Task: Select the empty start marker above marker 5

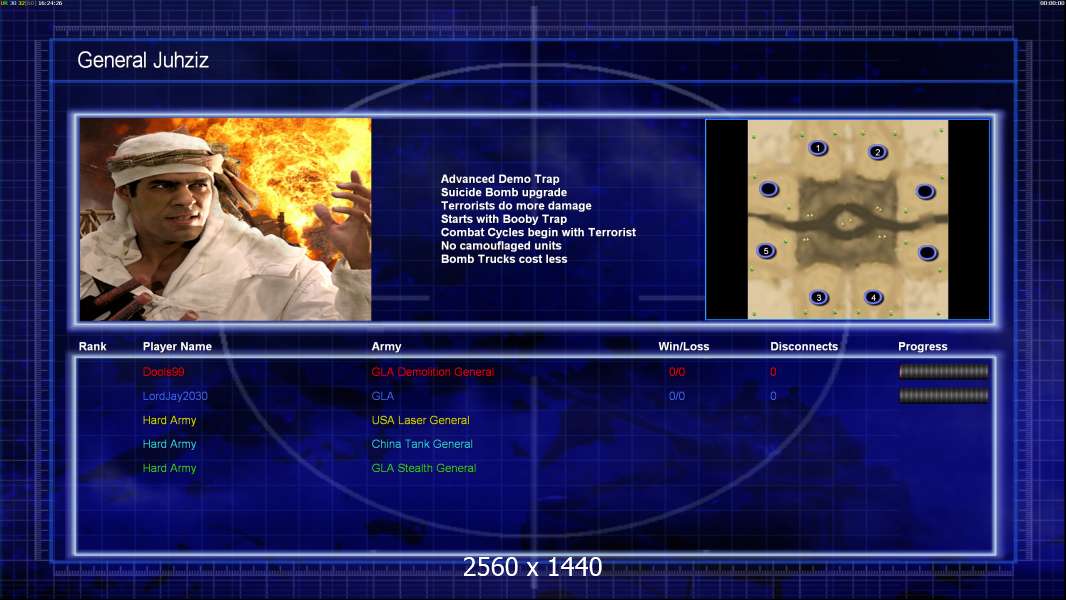Action: click(x=768, y=189)
